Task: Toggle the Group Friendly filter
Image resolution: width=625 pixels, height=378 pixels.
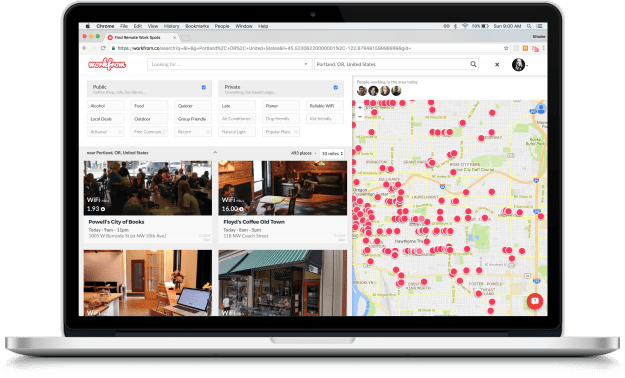Action: pyautogui.click(x=193, y=119)
